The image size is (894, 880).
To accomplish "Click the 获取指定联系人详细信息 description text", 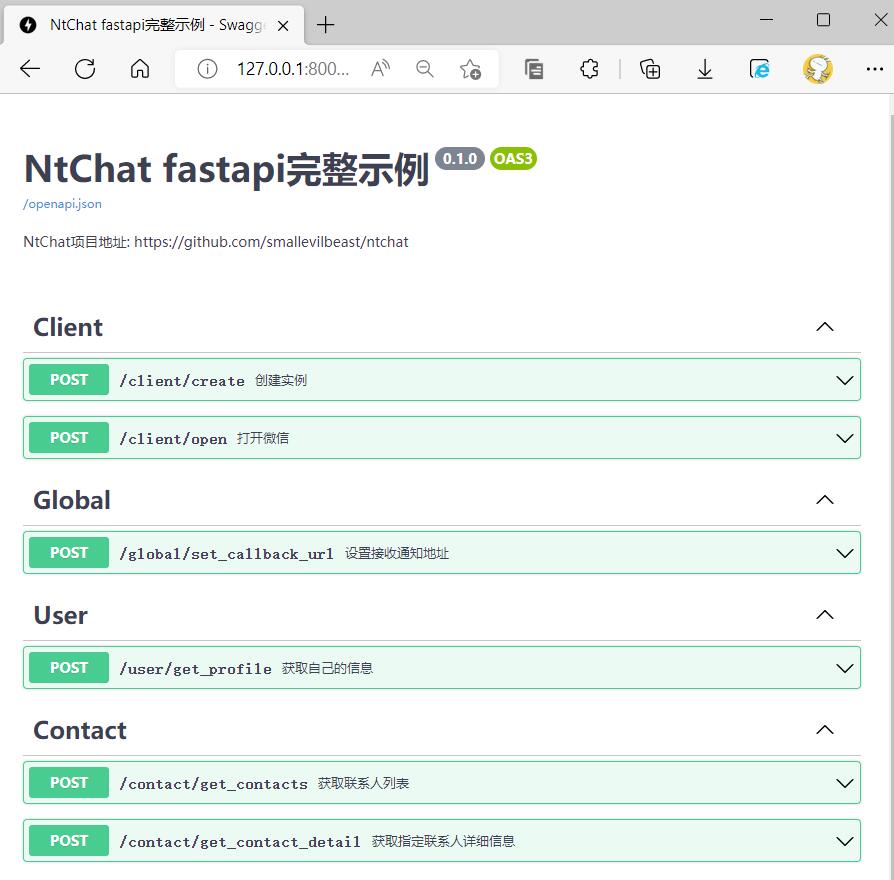I will point(443,841).
